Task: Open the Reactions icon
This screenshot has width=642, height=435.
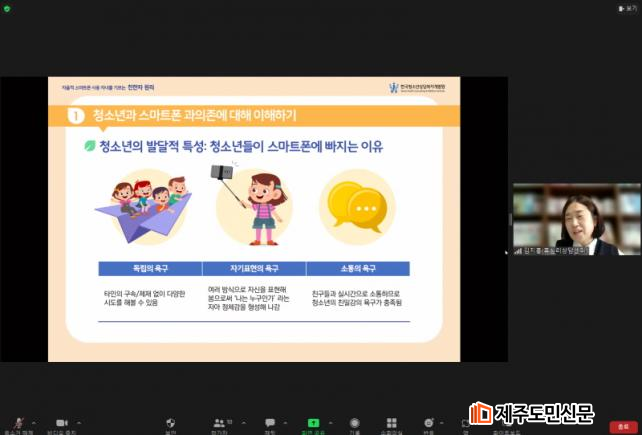Action: tap(428, 422)
